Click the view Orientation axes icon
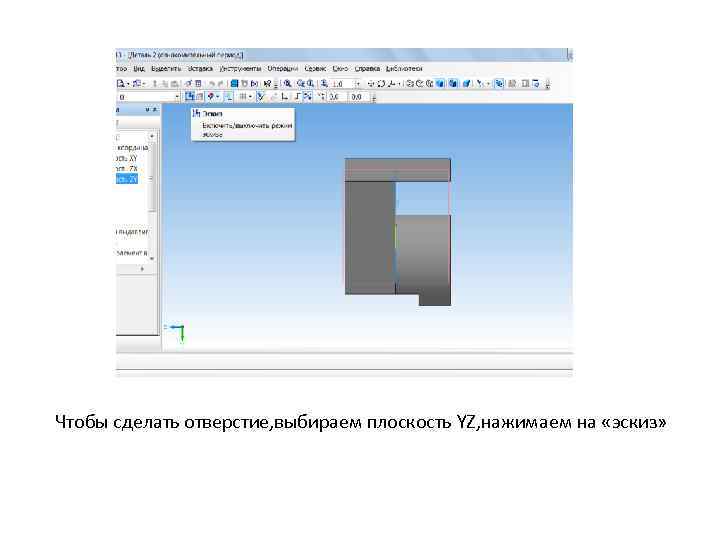This screenshot has height=540, width=720. point(391,84)
